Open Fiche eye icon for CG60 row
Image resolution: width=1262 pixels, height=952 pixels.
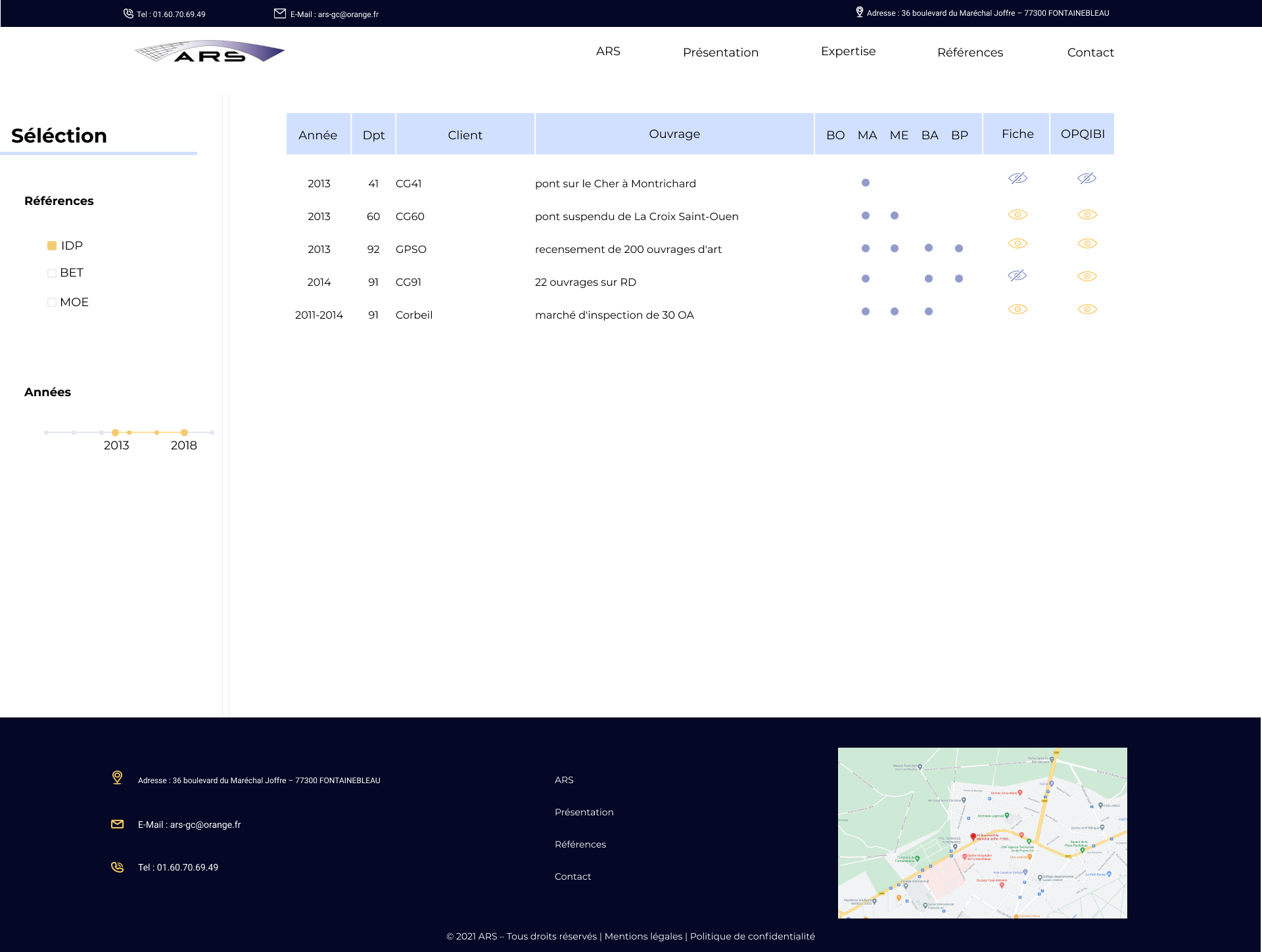point(1017,215)
